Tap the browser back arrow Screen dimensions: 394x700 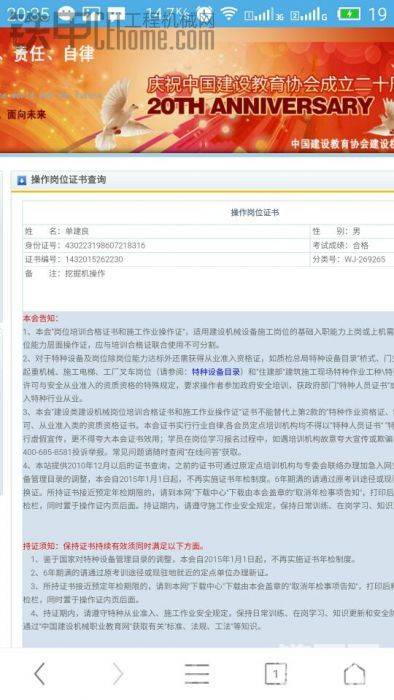coord(39,674)
